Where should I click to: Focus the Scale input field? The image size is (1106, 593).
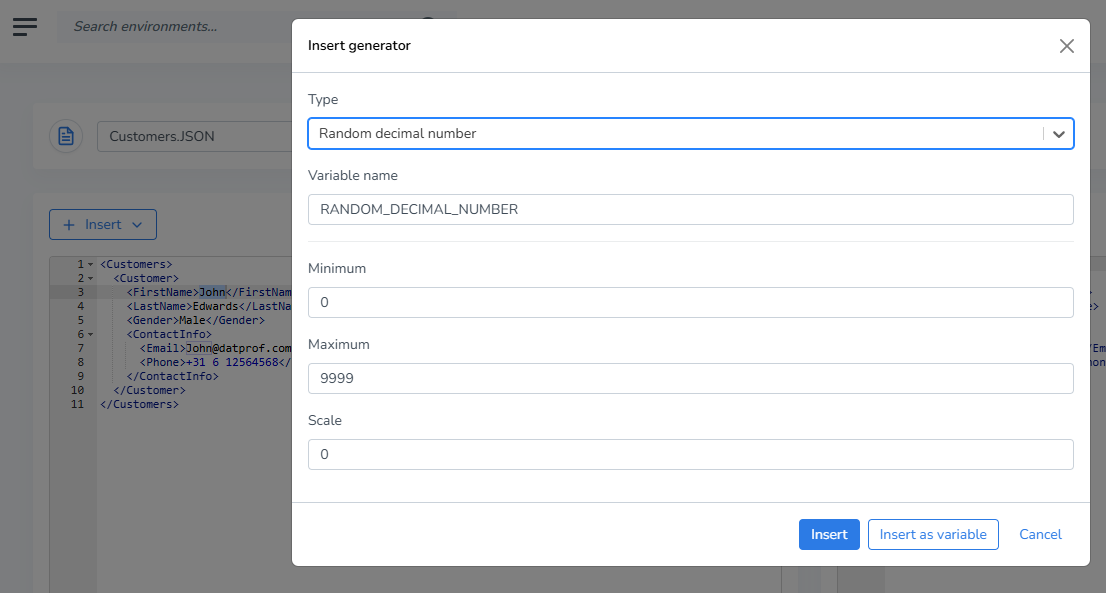pos(691,455)
